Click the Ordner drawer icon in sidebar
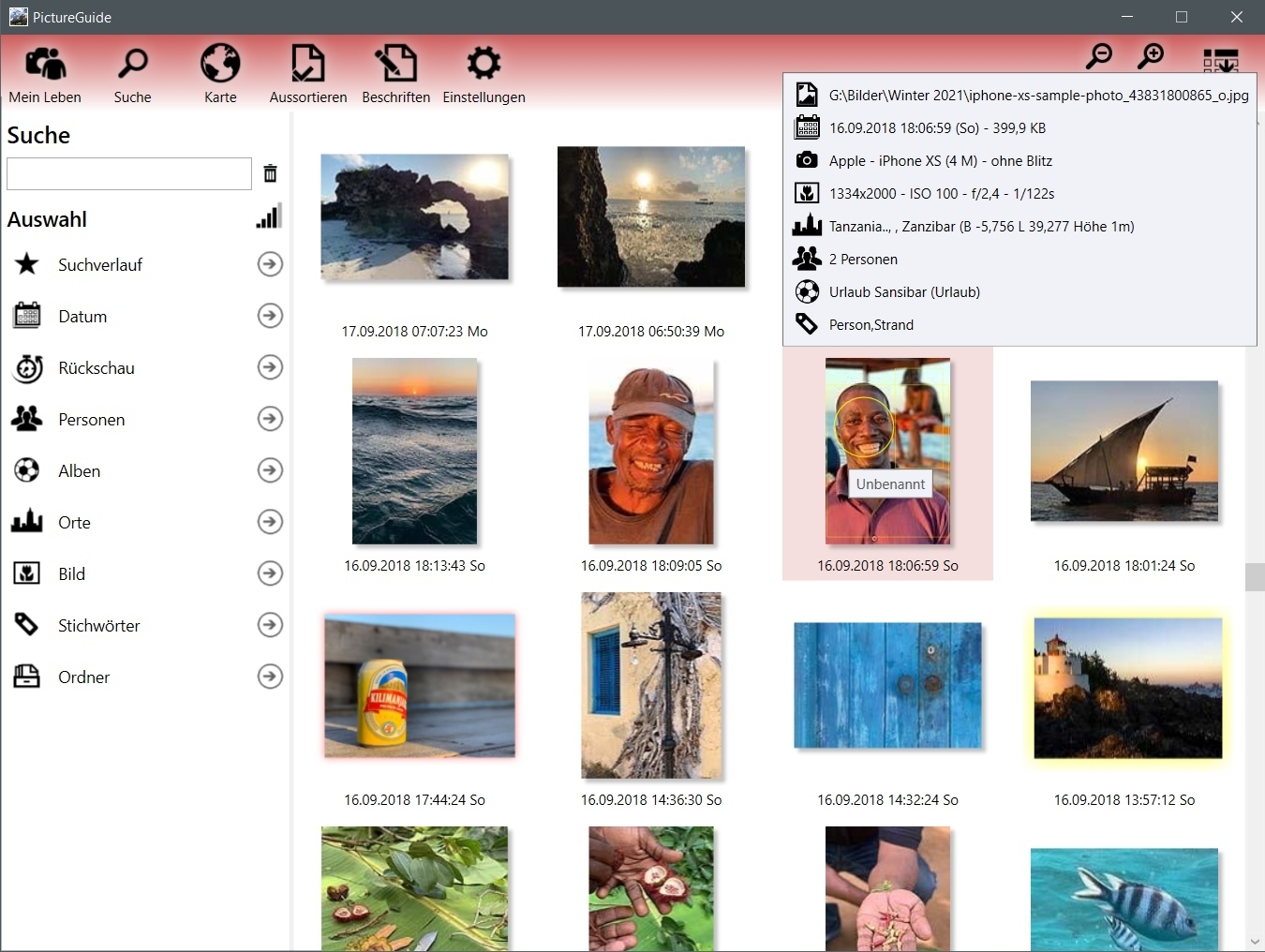 pos(27,676)
